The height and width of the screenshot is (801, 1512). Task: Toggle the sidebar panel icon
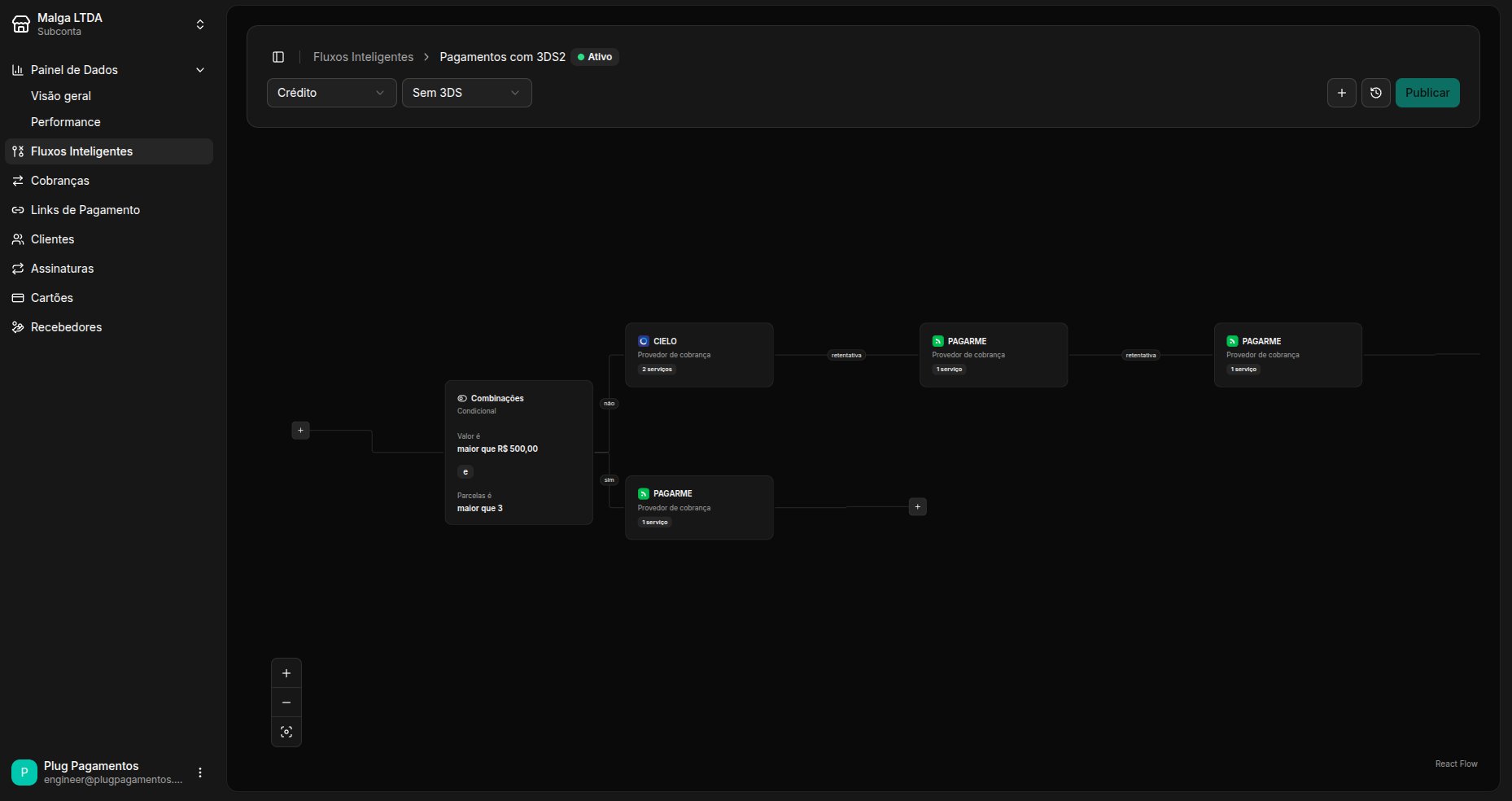click(x=278, y=57)
